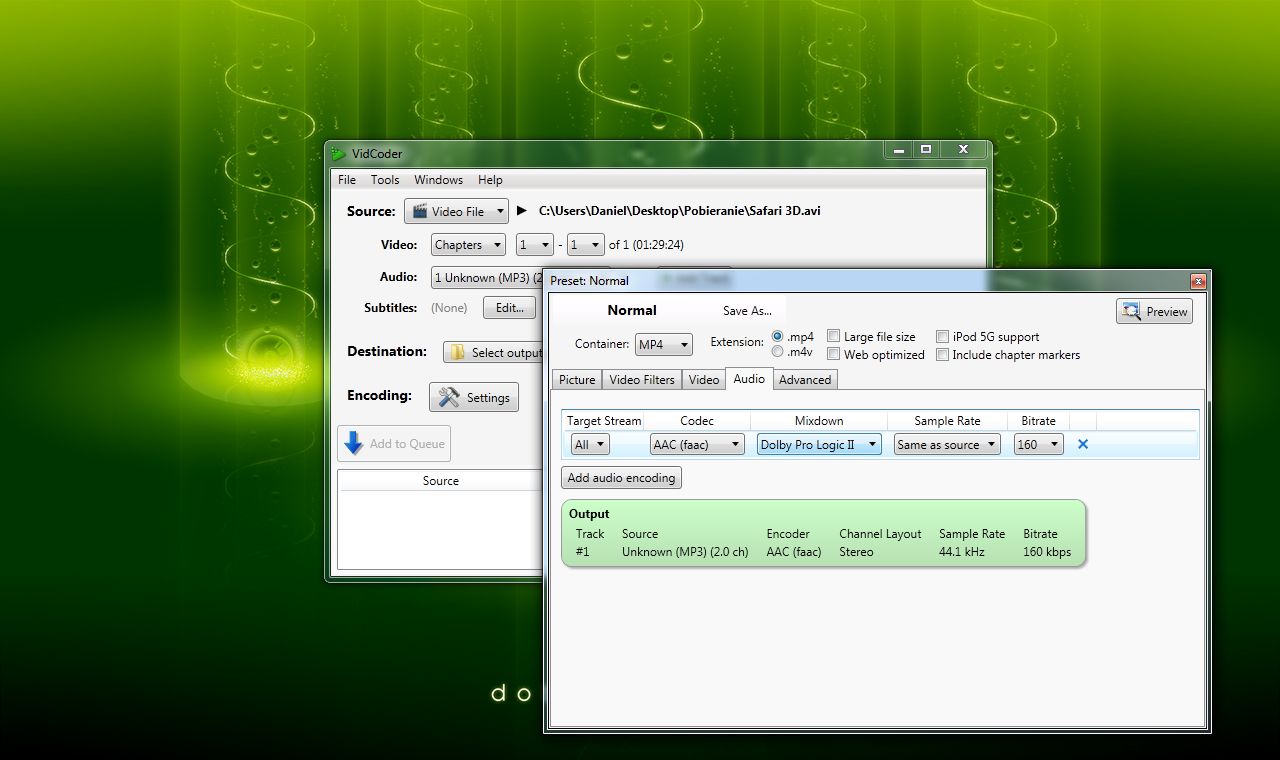Click the VidCoder app icon in title bar

(339, 153)
